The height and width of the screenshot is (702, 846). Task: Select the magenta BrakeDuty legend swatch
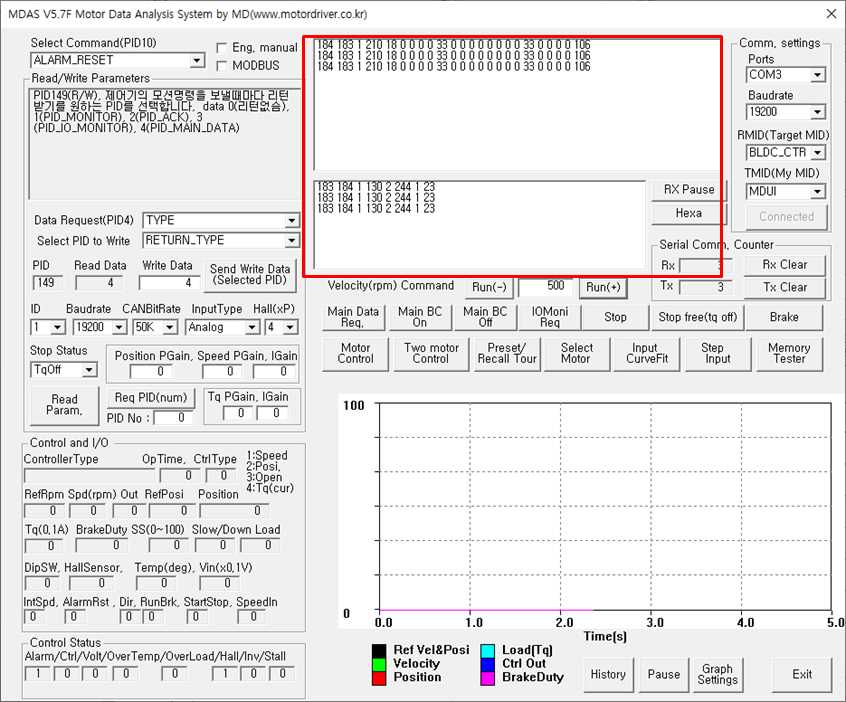tap(488, 678)
